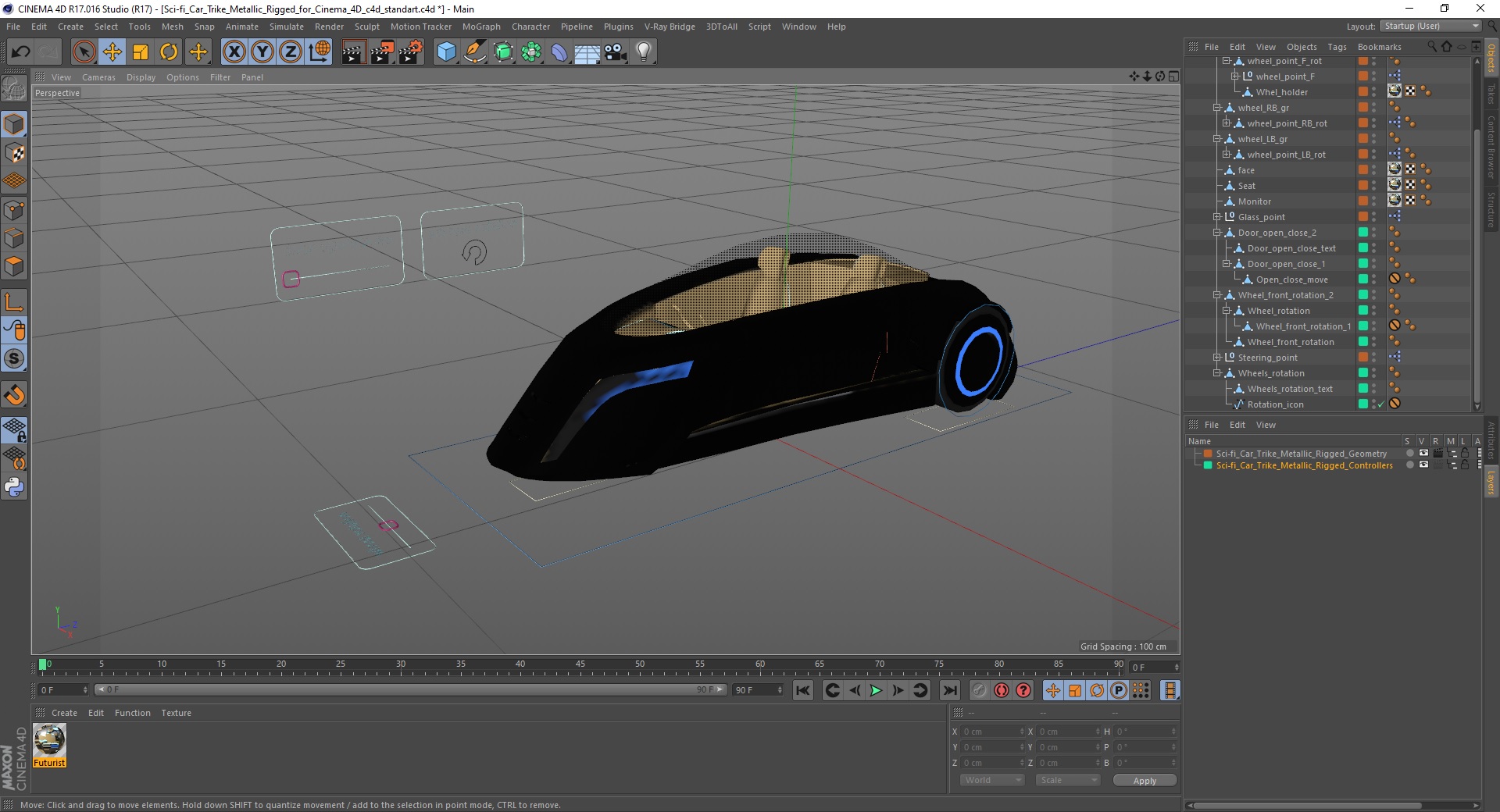This screenshot has height=812, width=1500.
Task: Click the Apply button
Action: tap(1145, 781)
